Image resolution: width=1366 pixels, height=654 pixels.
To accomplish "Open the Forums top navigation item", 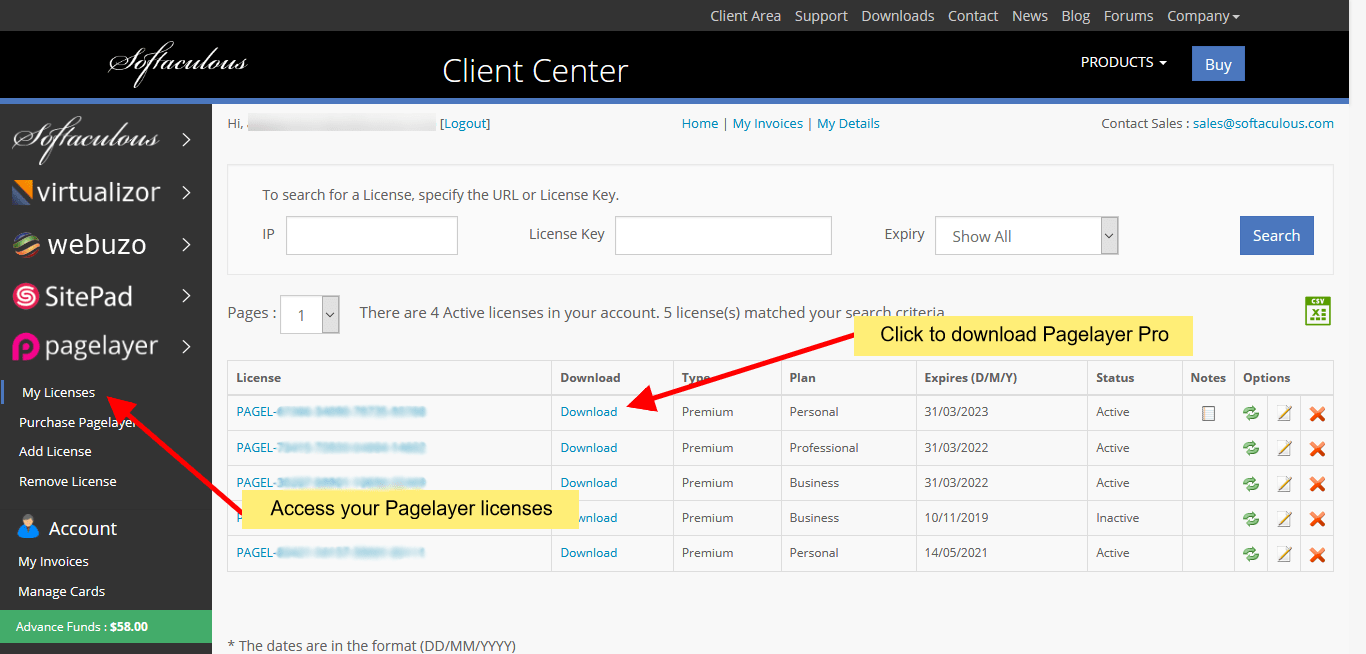I will point(1128,16).
